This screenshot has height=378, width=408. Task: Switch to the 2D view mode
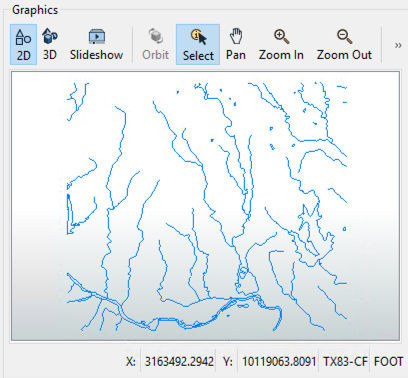tap(23, 45)
